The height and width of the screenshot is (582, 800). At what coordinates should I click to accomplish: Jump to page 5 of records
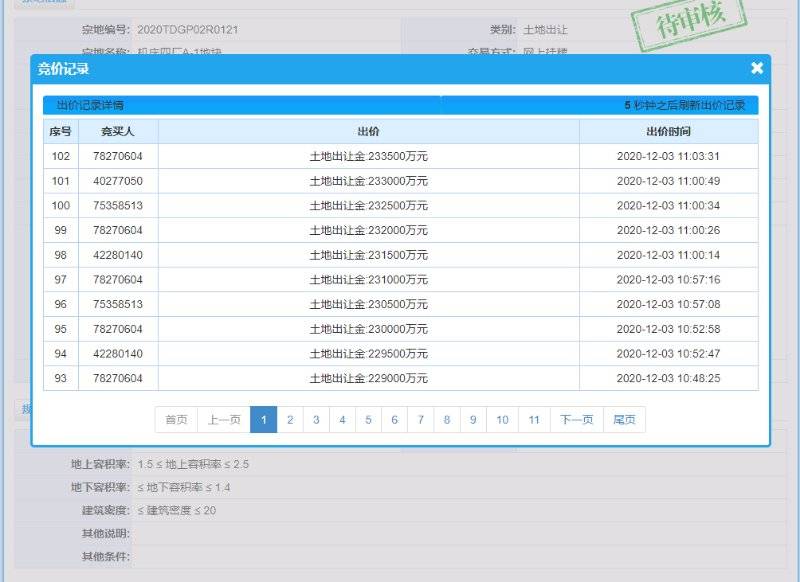[368, 420]
